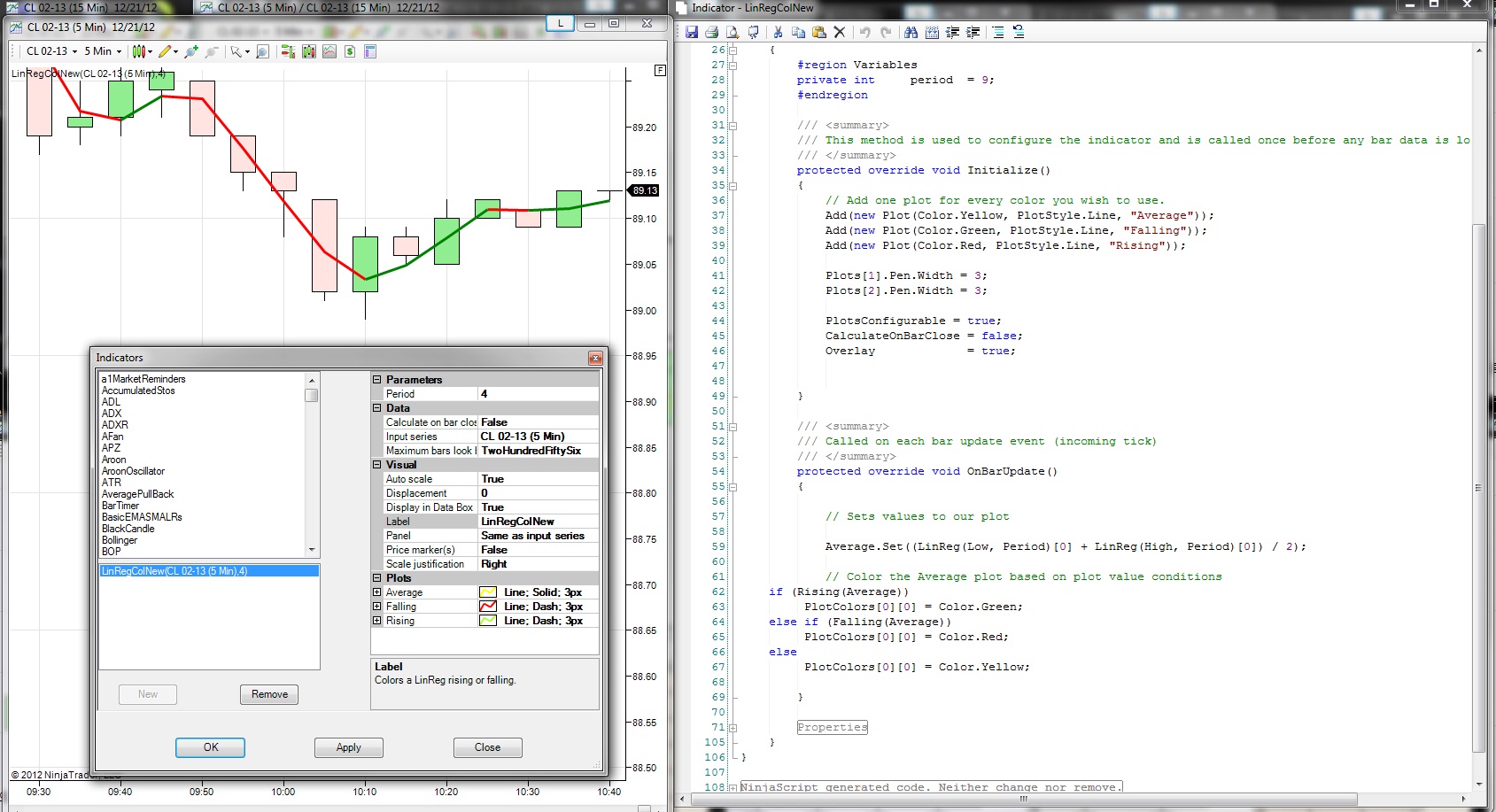Click the yellow Average plot color swatch
This screenshot has height=812, width=1496.
[488, 592]
